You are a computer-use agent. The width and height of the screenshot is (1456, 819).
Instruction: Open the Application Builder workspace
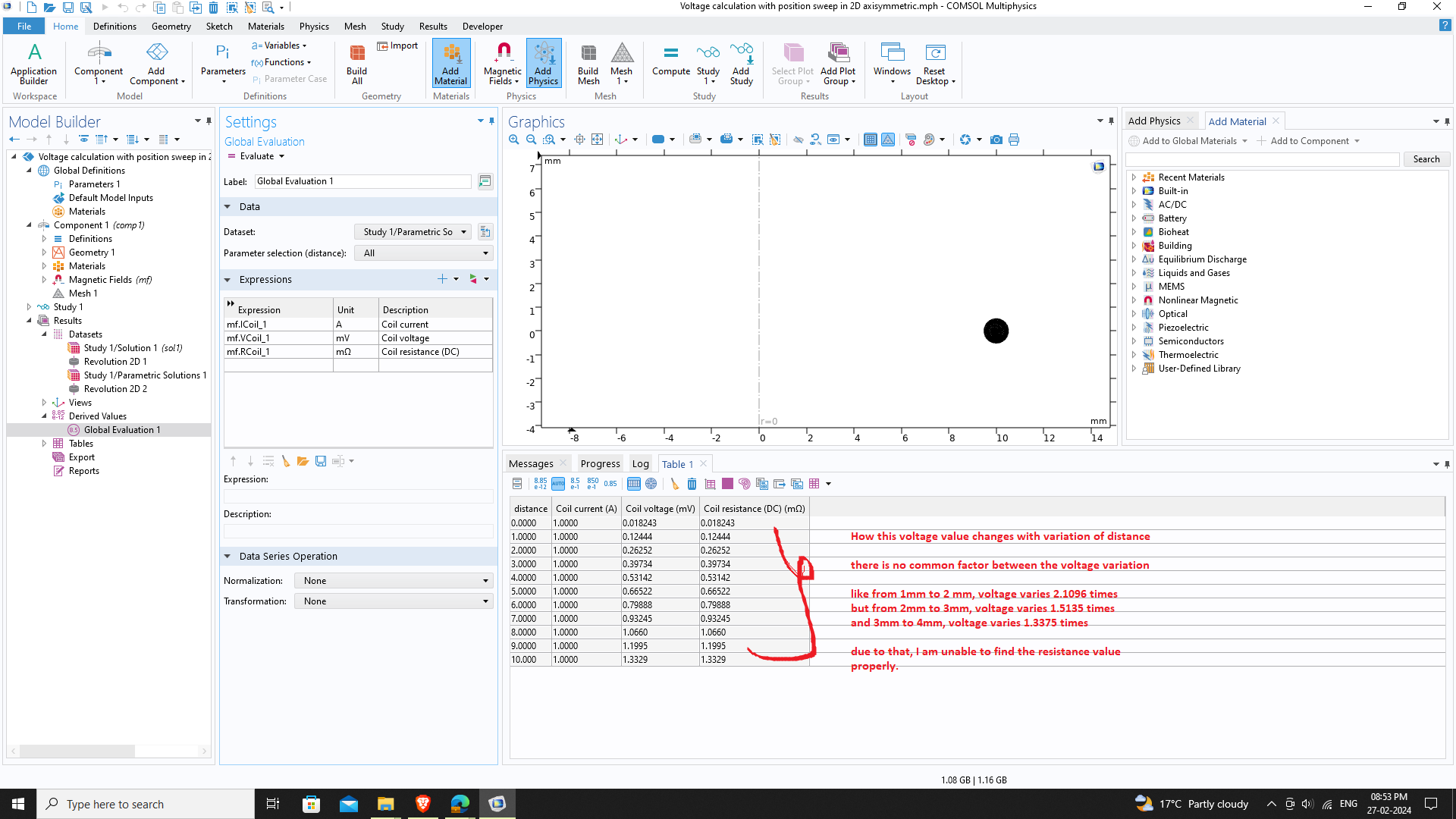34,64
